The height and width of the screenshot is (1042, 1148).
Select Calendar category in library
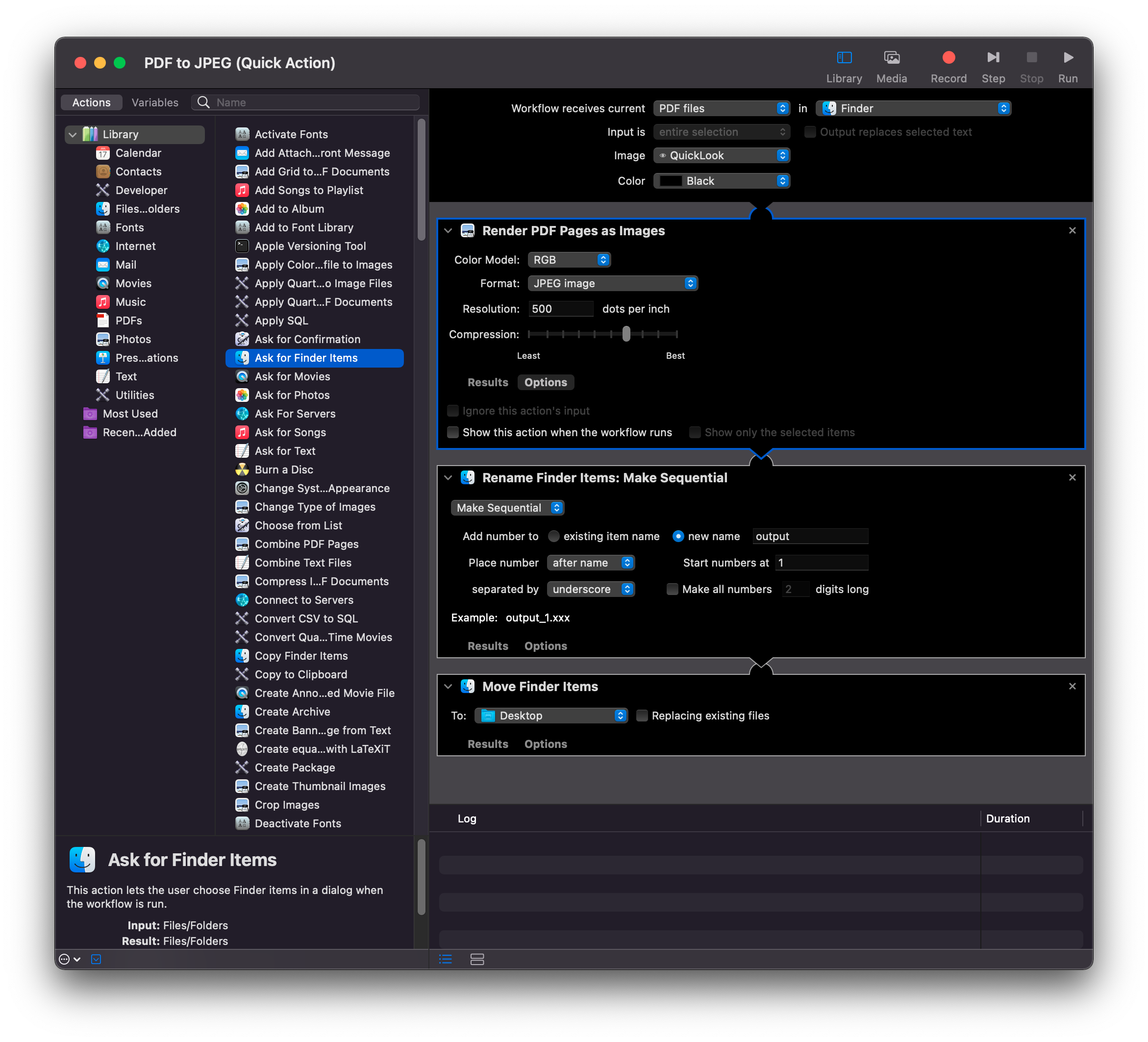[x=138, y=152]
